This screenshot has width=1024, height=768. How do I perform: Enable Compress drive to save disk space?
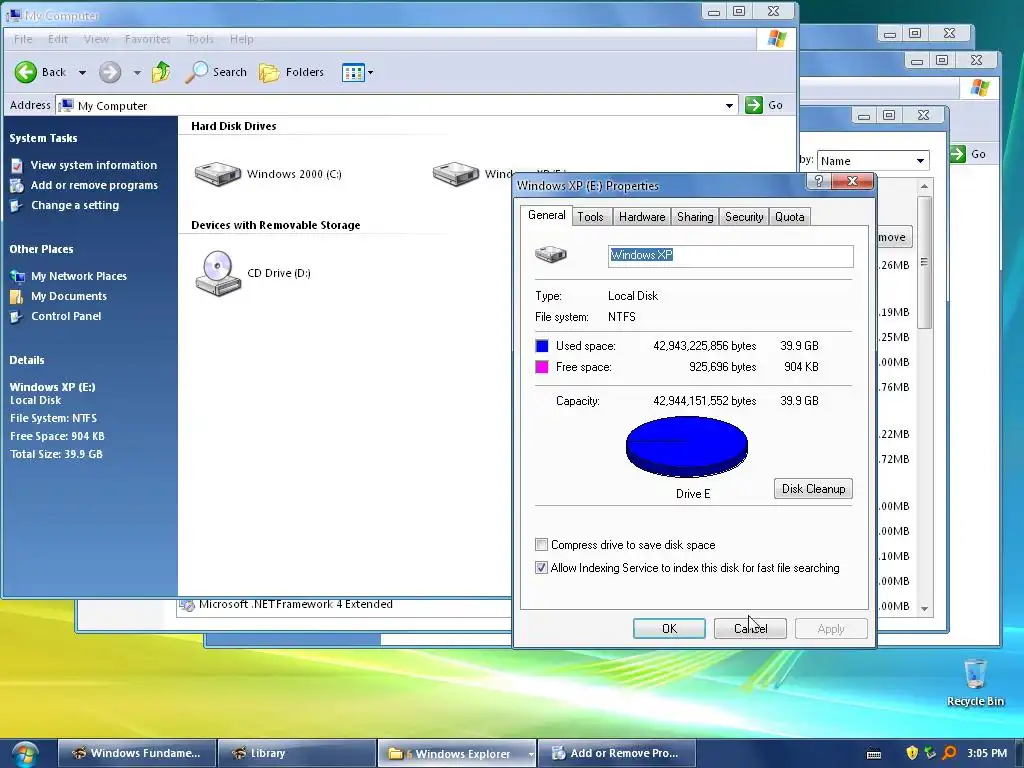pyautogui.click(x=541, y=545)
